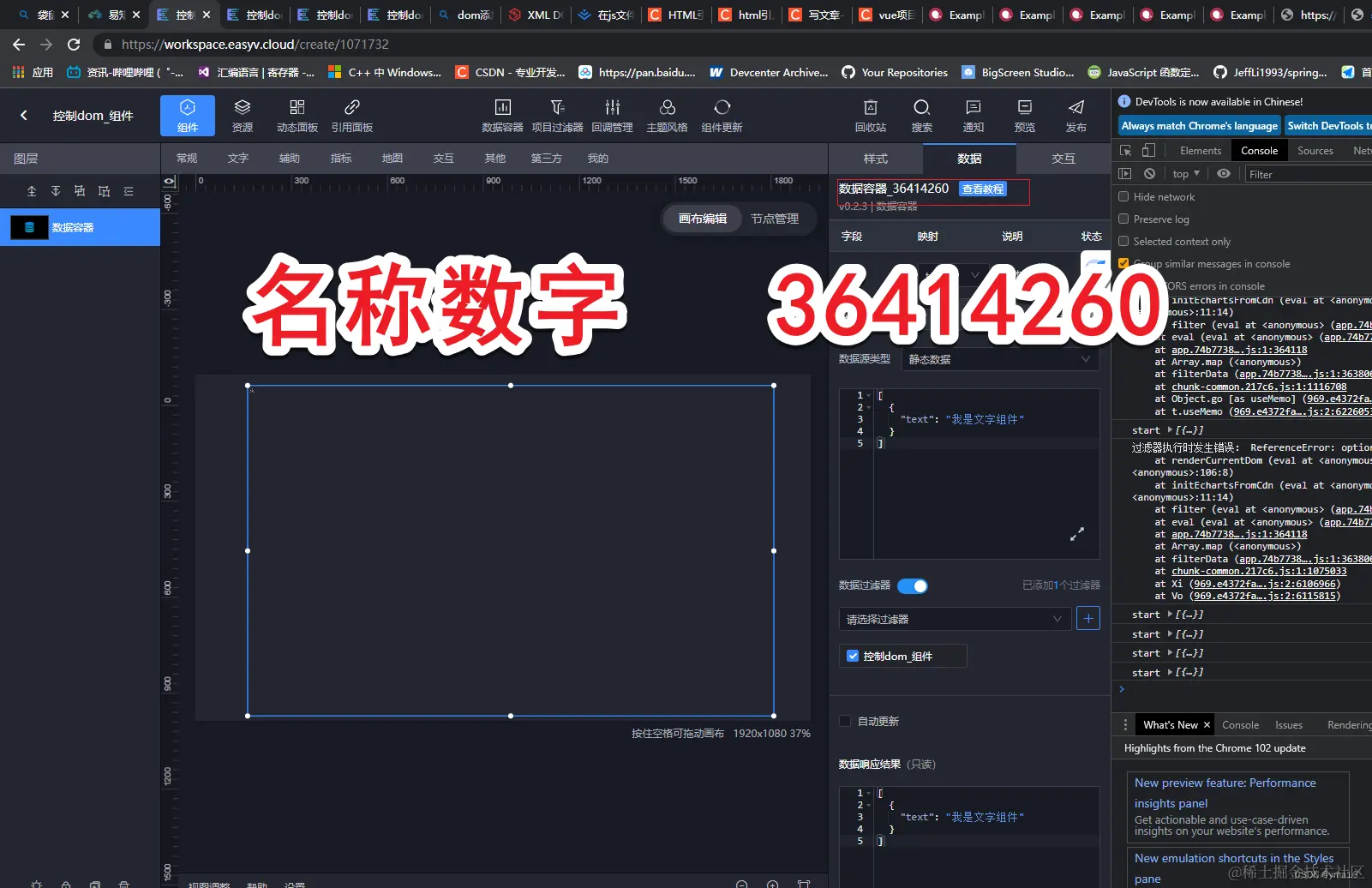Open the 引用面板 panel
Viewport: 1372px width, 888px height.
[x=351, y=114]
